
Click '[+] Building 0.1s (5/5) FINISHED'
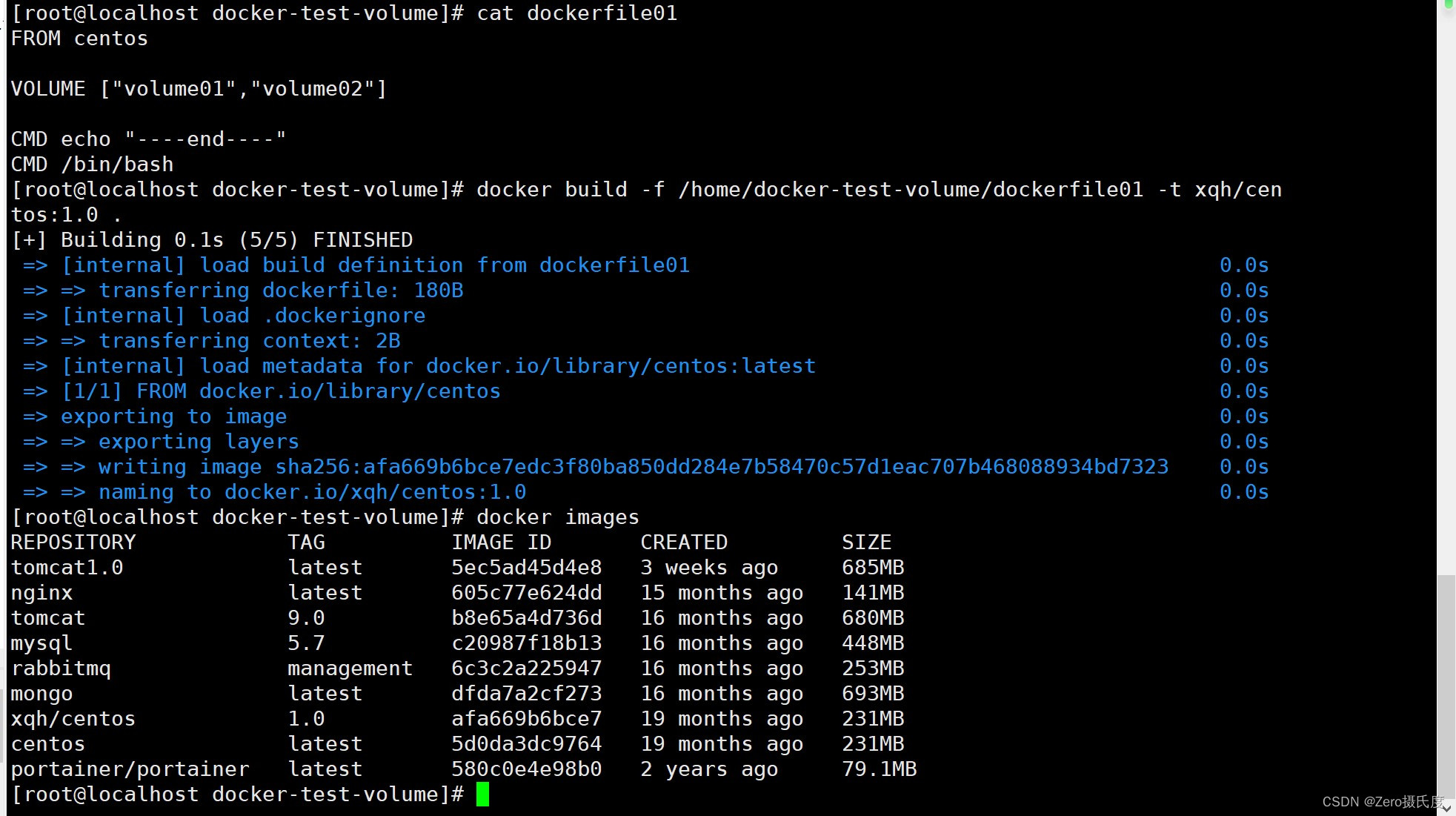(x=212, y=240)
